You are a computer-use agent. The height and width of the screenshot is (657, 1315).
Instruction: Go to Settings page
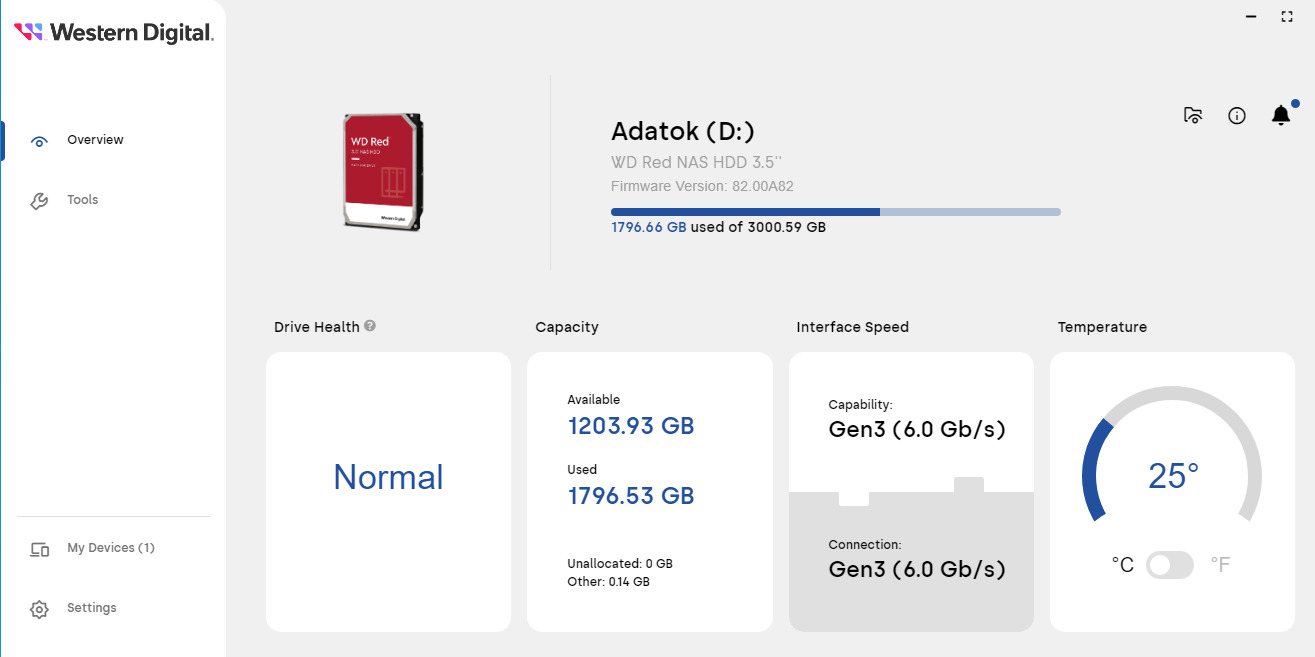[x=92, y=608]
